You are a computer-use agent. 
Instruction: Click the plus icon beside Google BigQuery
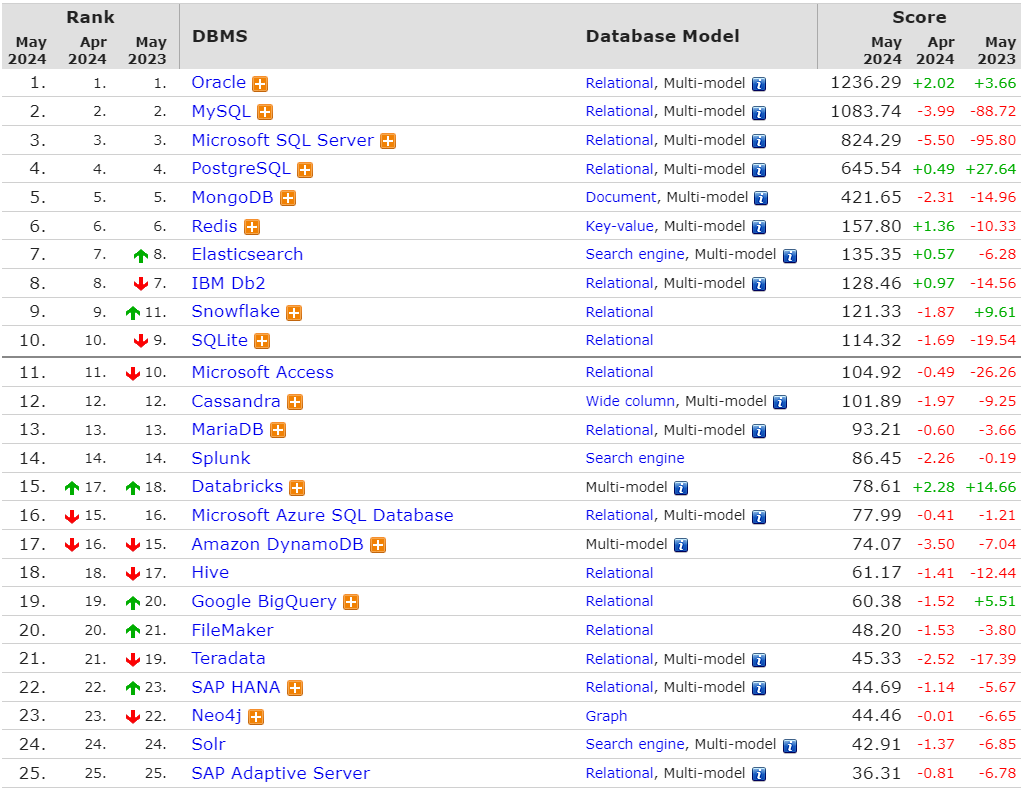click(x=351, y=603)
